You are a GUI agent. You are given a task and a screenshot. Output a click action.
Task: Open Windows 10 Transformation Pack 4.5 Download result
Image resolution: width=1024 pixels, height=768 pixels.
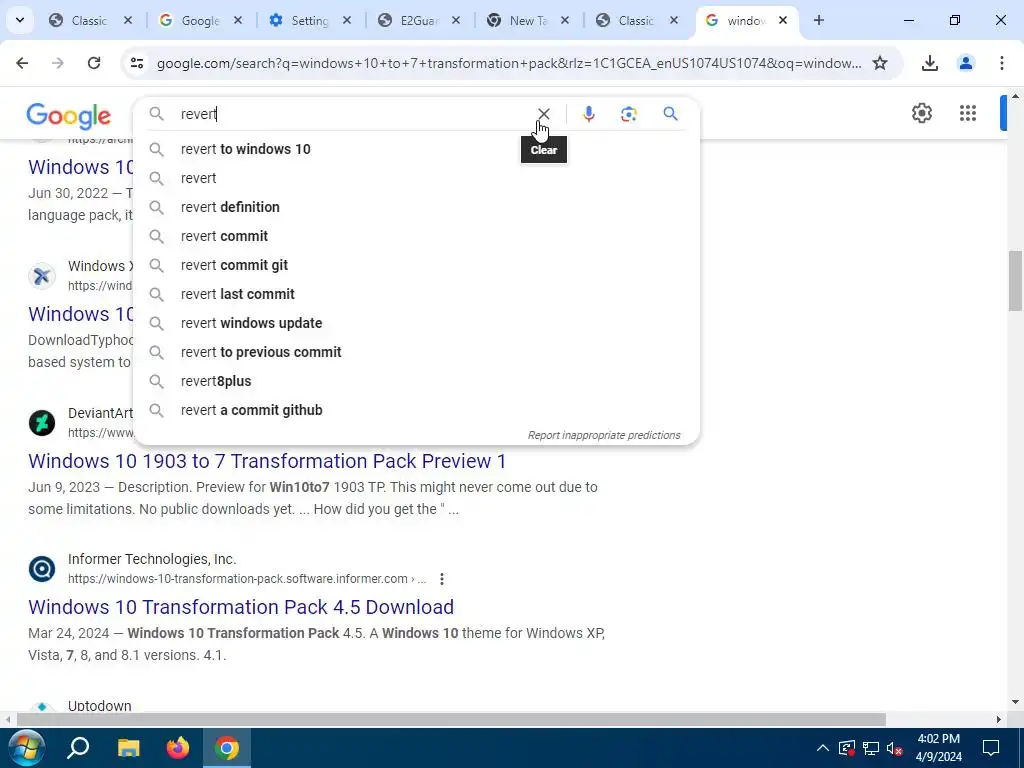pos(241,607)
